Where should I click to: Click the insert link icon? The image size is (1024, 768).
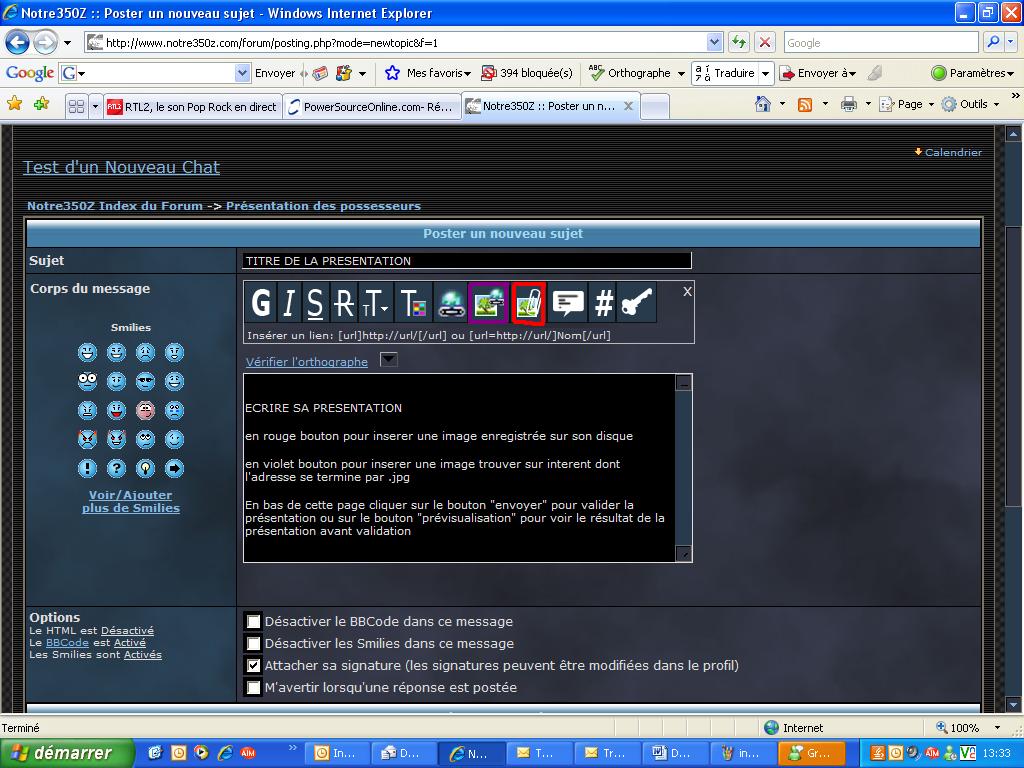click(x=451, y=302)
